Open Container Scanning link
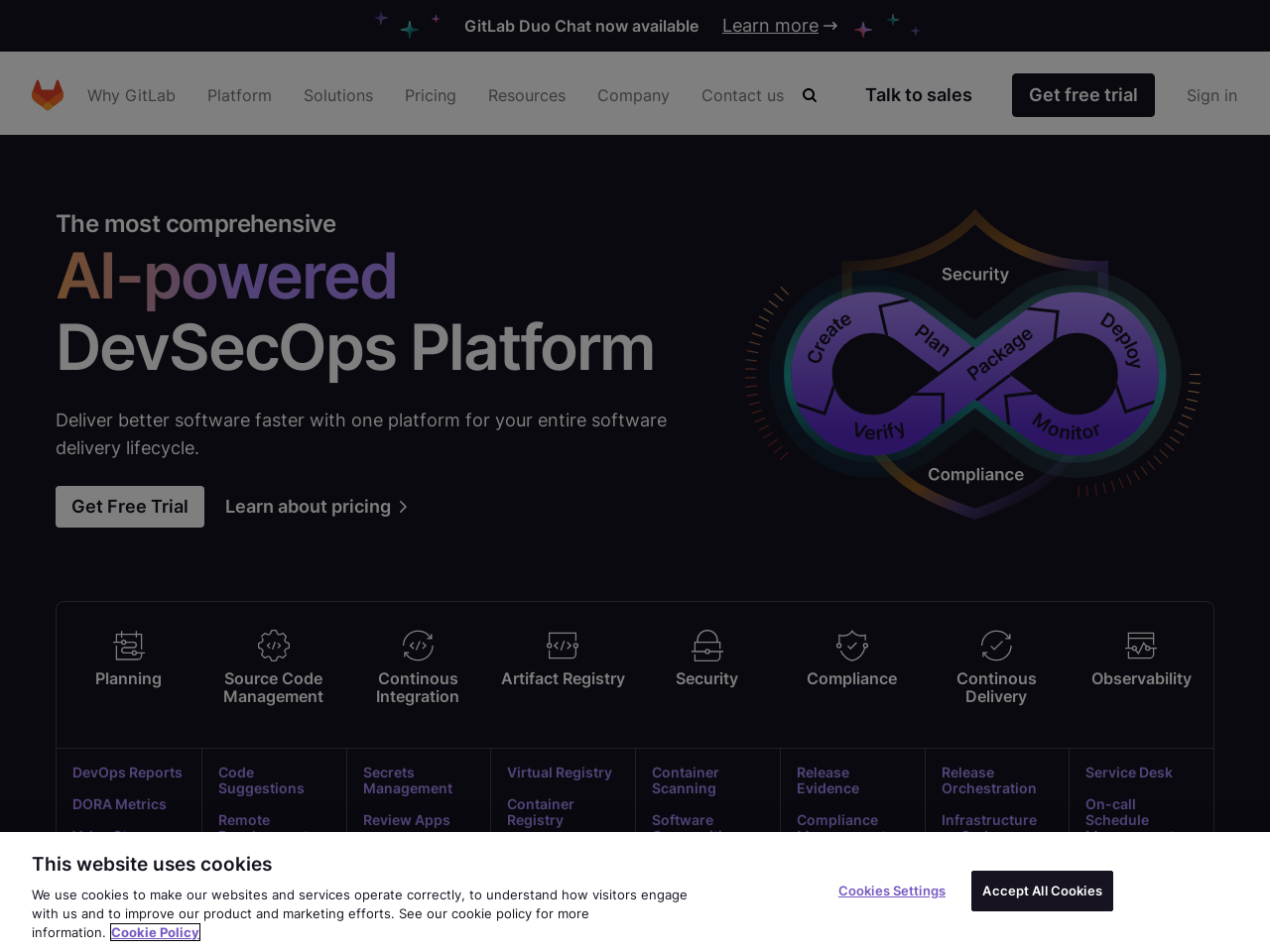 click(x=686, y=780)
